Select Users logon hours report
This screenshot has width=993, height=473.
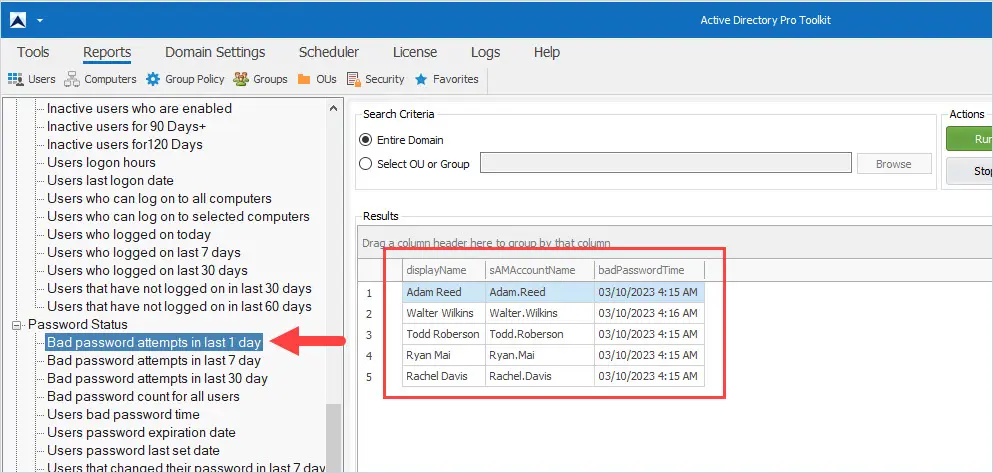[x=101, y=162]
